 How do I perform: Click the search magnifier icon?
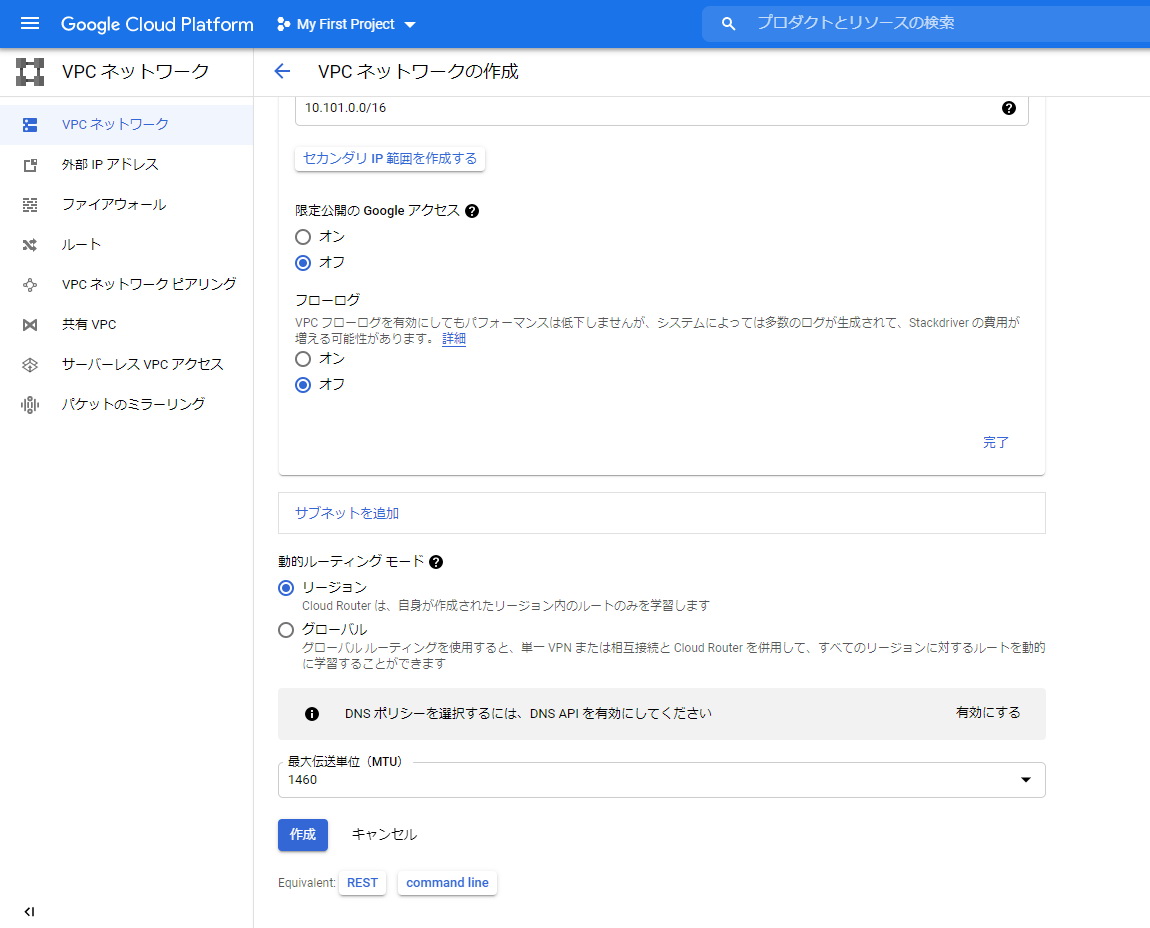728,23
